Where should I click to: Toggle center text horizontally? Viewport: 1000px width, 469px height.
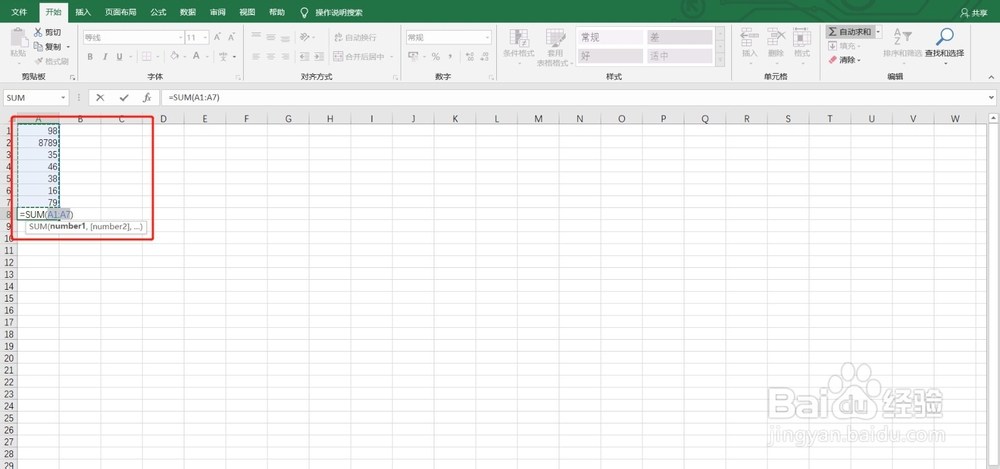click(270, 57)
